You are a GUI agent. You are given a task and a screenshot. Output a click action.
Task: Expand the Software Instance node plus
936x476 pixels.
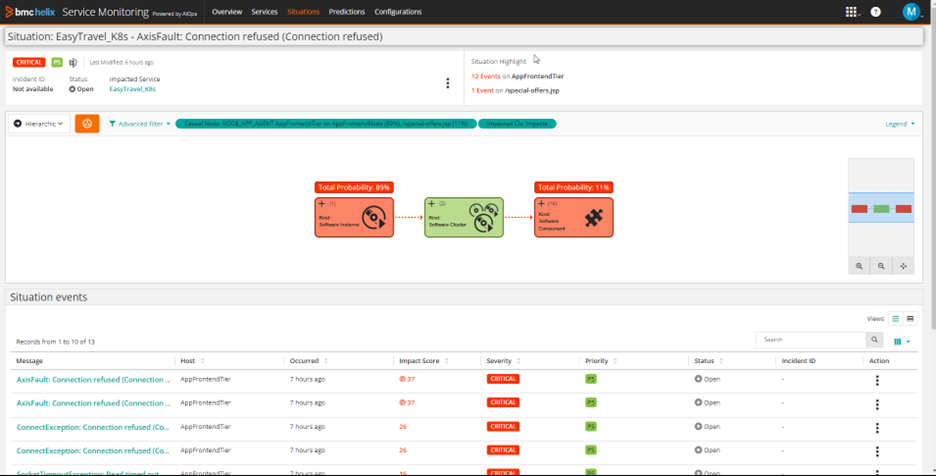pos(322,204)
